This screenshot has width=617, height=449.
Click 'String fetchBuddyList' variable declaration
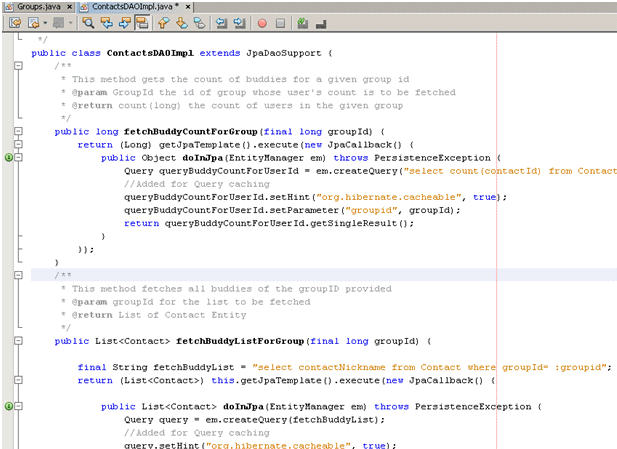click(173, 367)
